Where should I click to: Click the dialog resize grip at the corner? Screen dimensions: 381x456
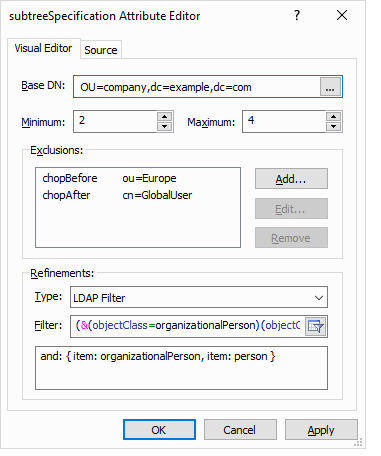358,443
